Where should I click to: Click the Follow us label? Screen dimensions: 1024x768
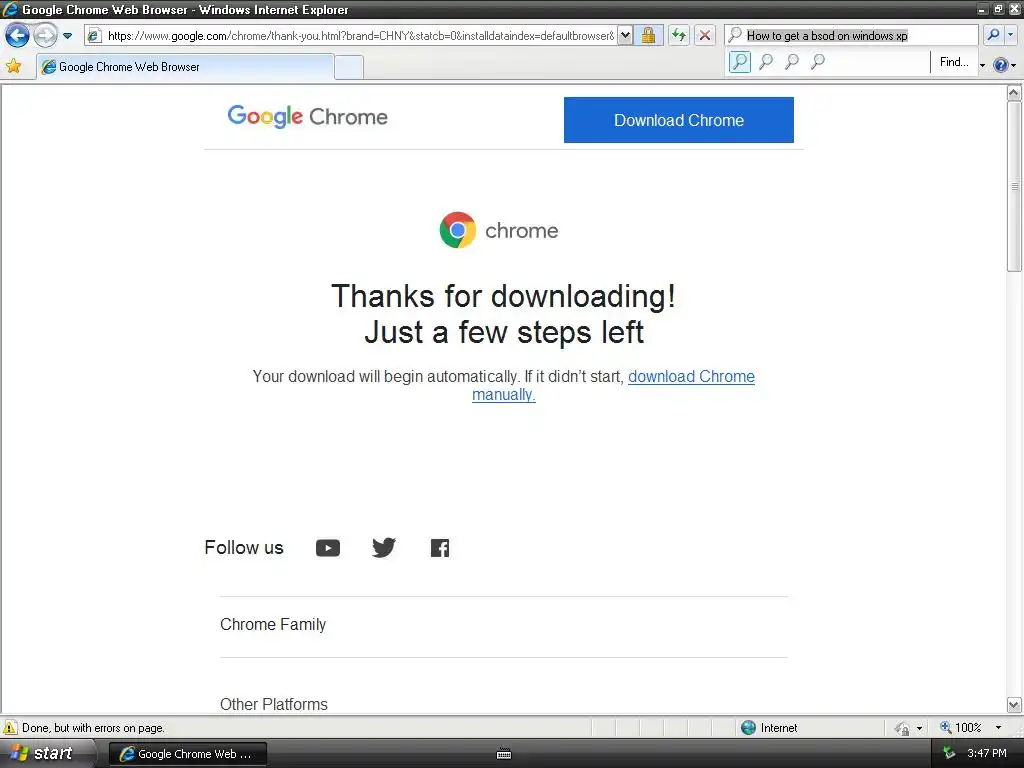tap(244, 547)
